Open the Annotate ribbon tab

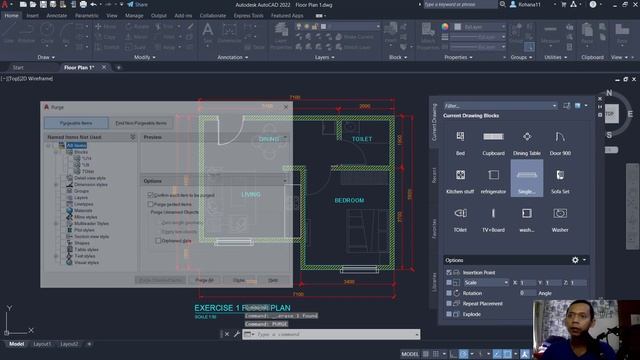pyautogui.click(x=57, y=16)
